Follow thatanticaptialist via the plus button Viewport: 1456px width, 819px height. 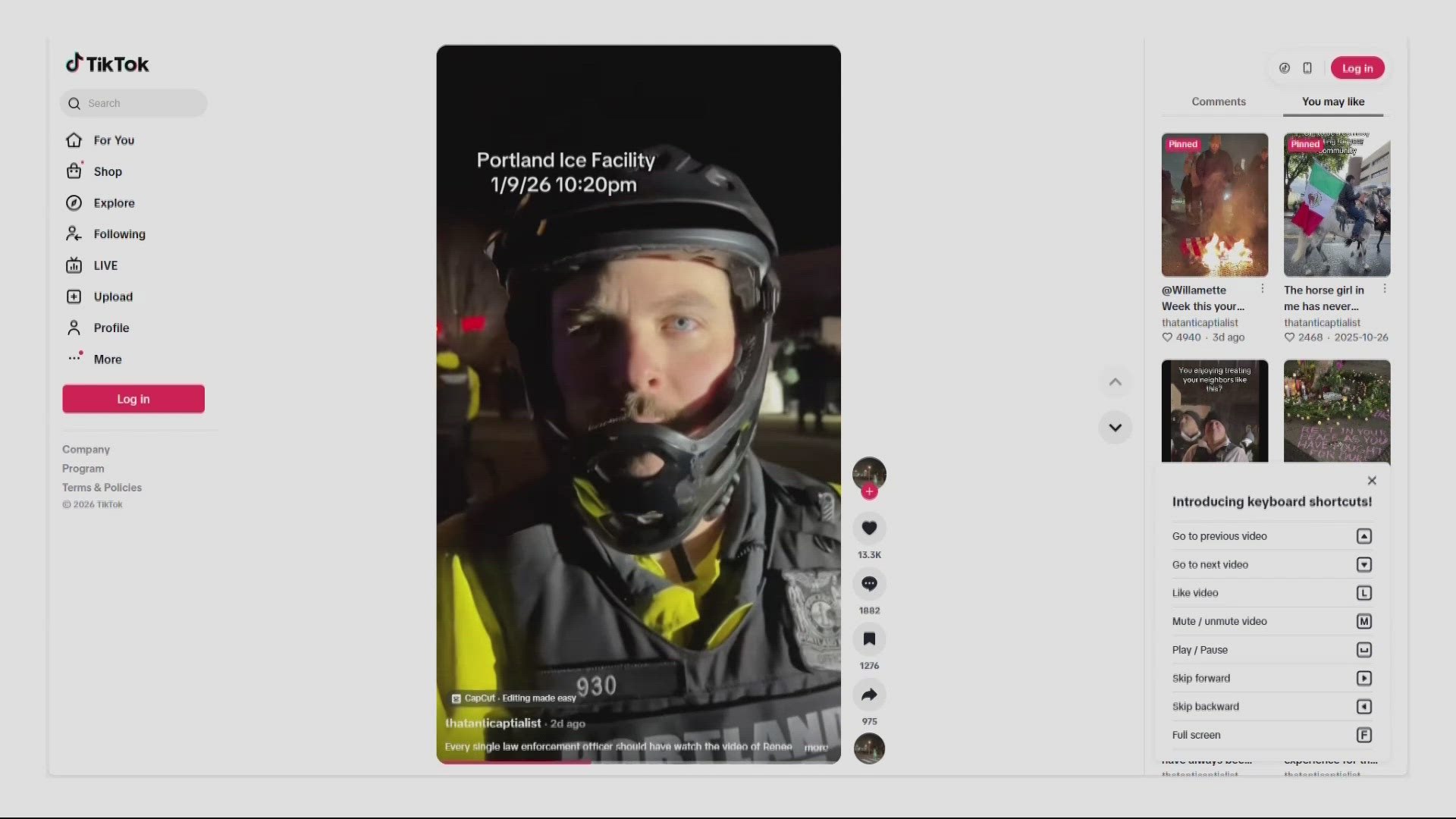click(x=869, y=492)
